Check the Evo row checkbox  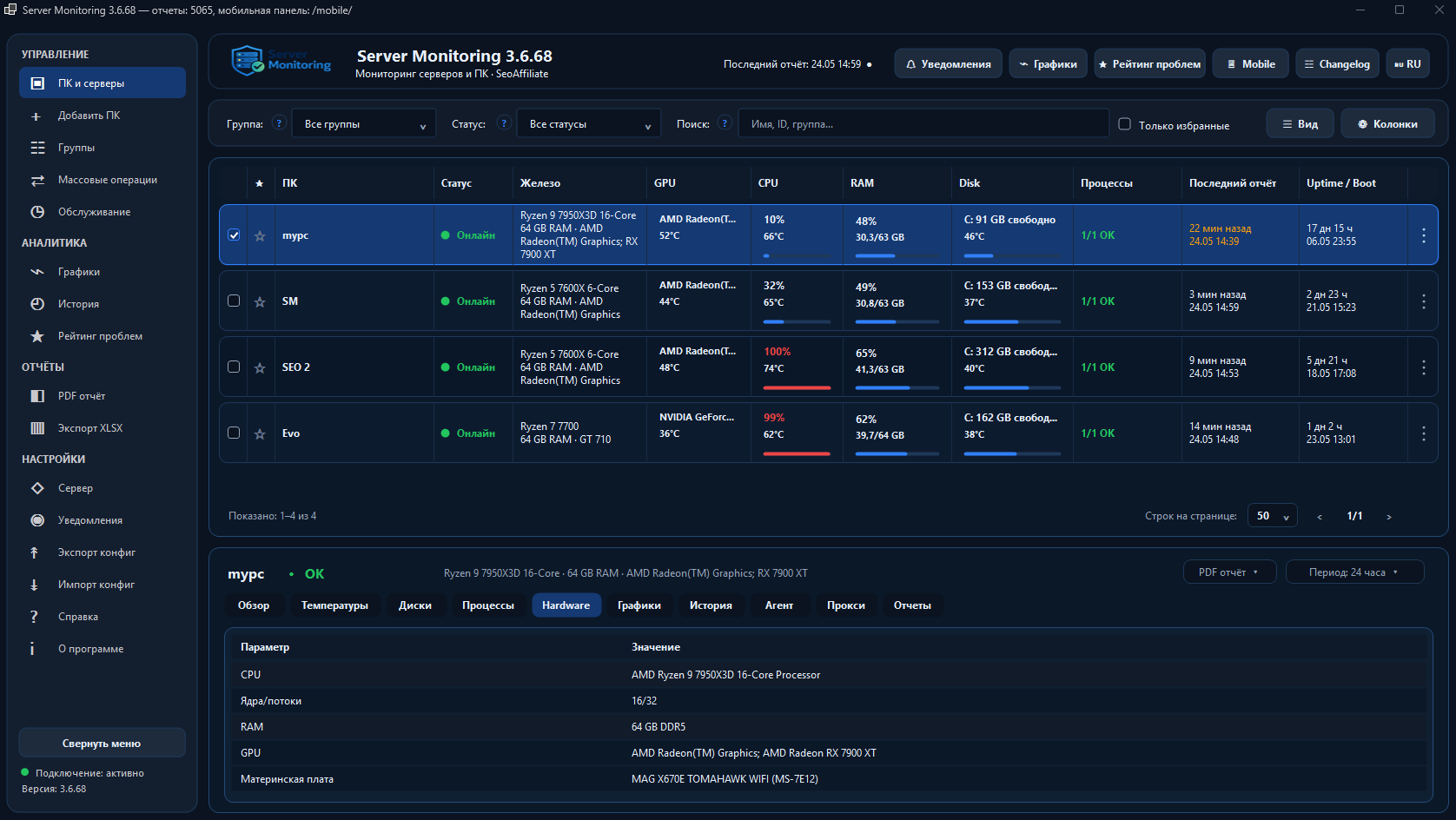tap(234, 433)
